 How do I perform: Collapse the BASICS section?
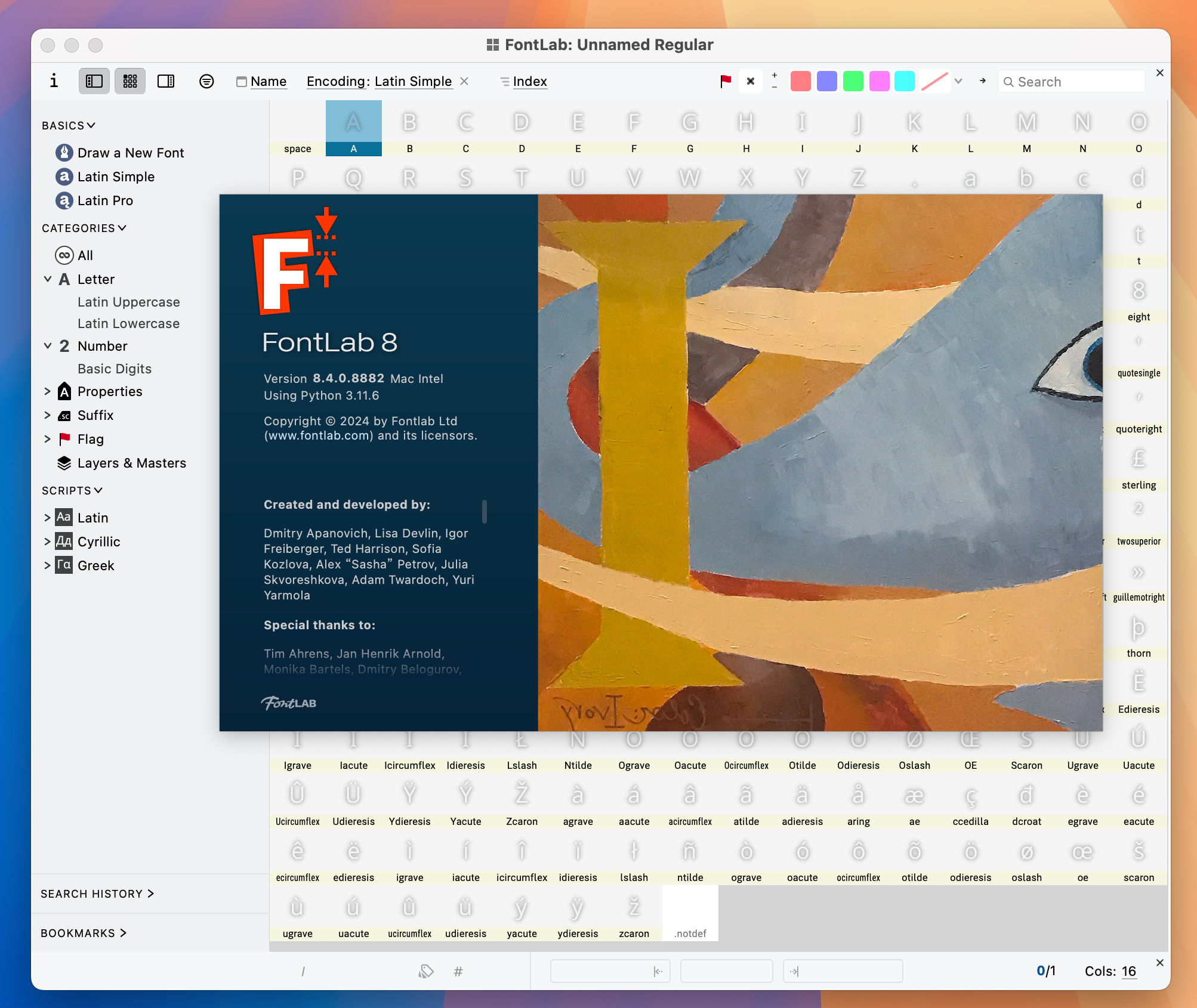pos(69,125)
